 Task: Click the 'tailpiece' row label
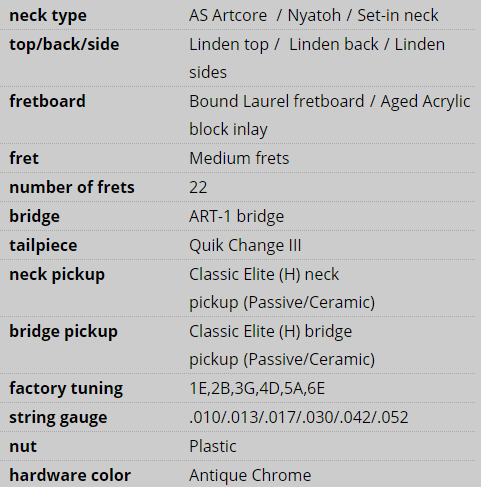43,246
